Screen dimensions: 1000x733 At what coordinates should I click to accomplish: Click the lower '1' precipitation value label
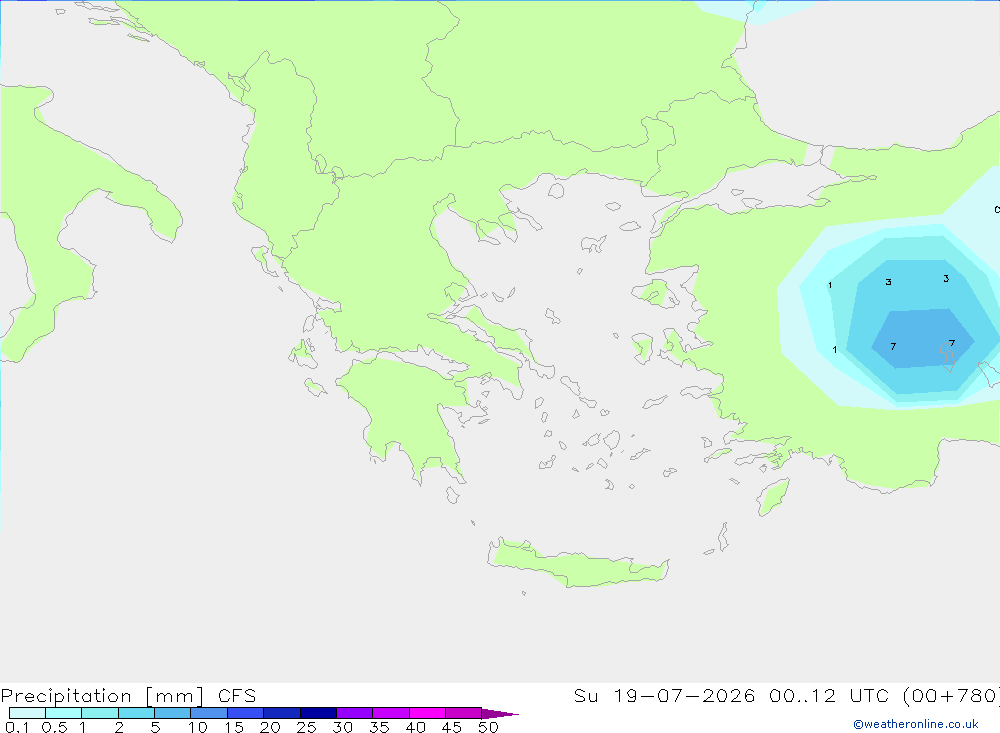(834, 350)
